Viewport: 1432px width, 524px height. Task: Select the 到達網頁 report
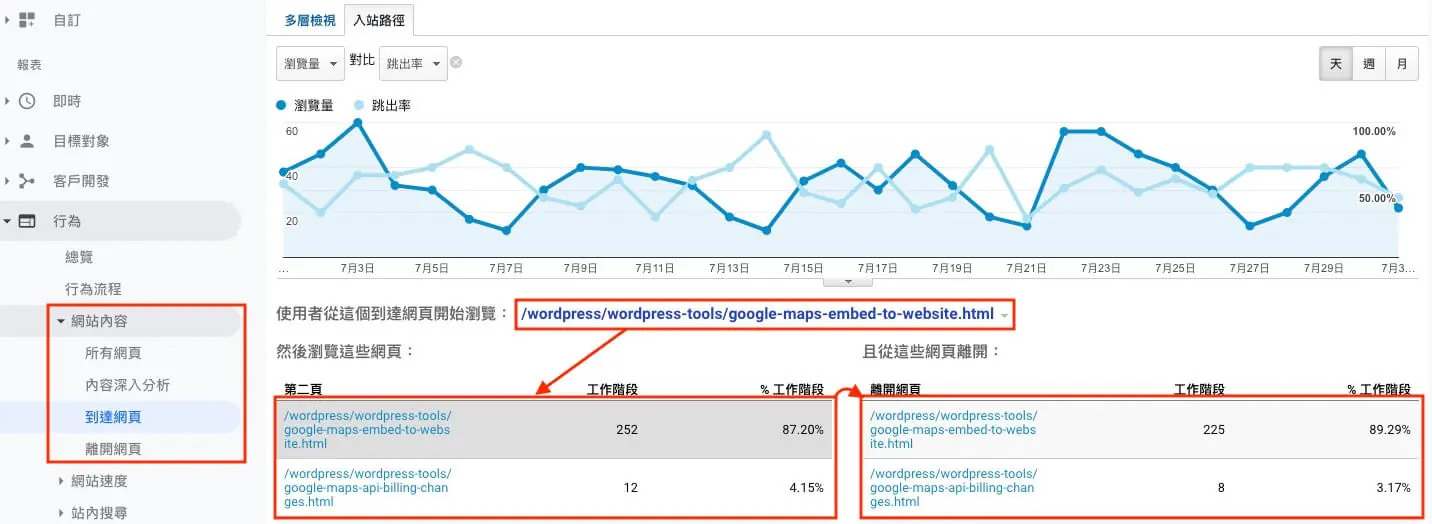(x=113, y=417)
